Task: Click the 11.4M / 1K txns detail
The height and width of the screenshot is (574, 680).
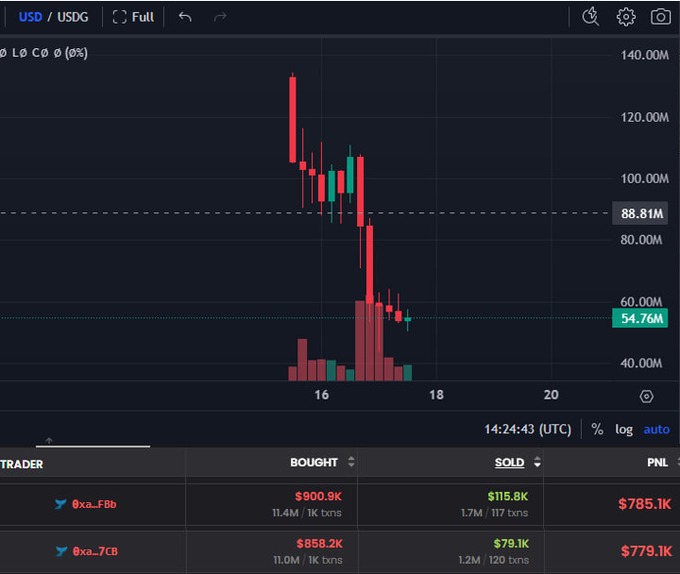Action: click(307, 513)
